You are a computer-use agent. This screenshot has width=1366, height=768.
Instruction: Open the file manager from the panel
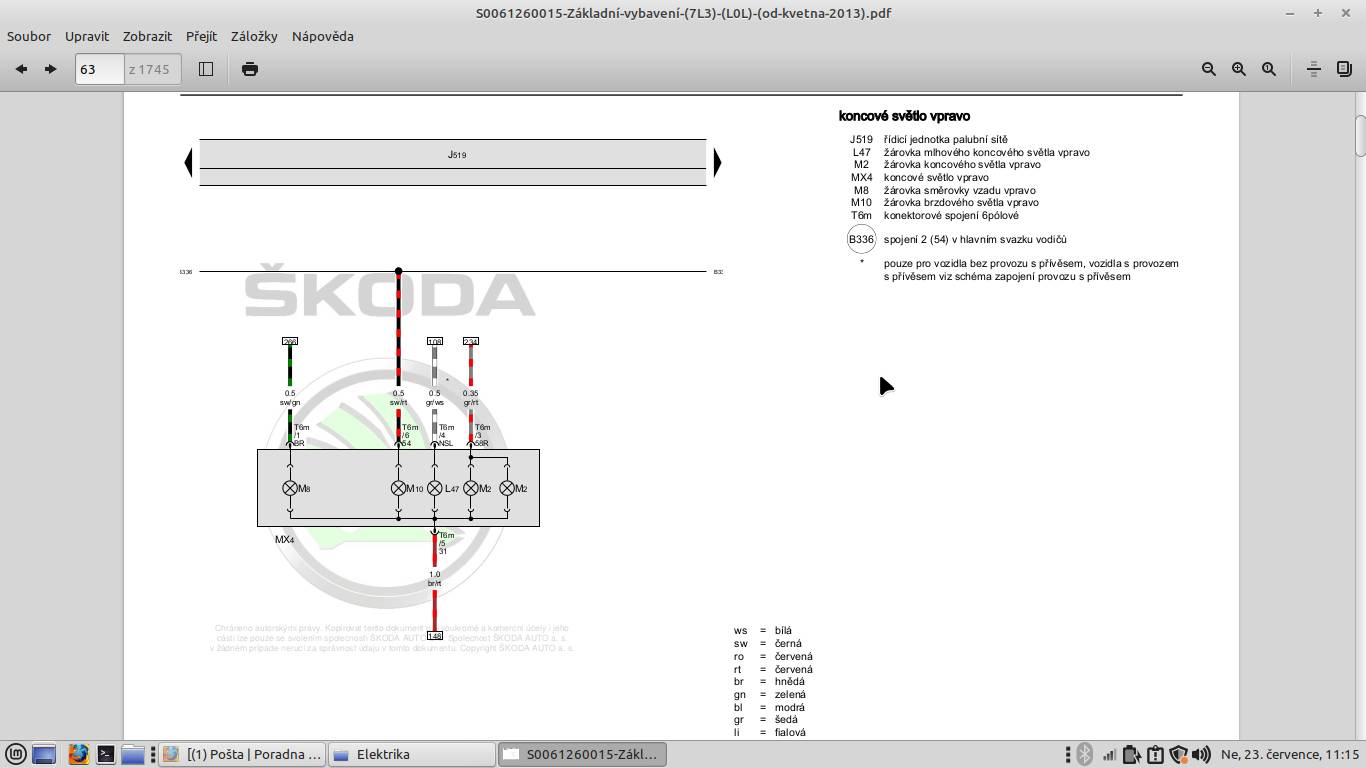tap(133, 754)
